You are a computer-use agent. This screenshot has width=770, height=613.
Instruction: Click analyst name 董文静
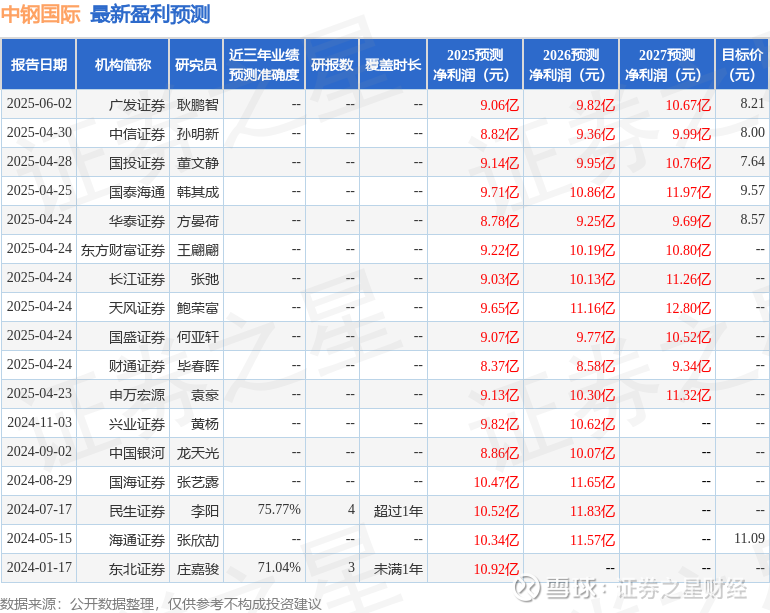coord(197,163)
